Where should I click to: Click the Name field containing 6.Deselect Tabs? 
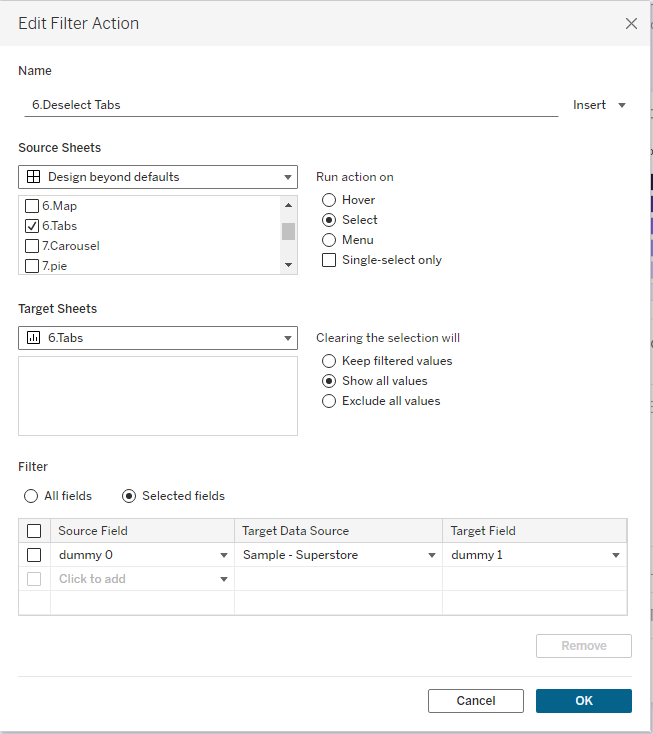(290, 104)
